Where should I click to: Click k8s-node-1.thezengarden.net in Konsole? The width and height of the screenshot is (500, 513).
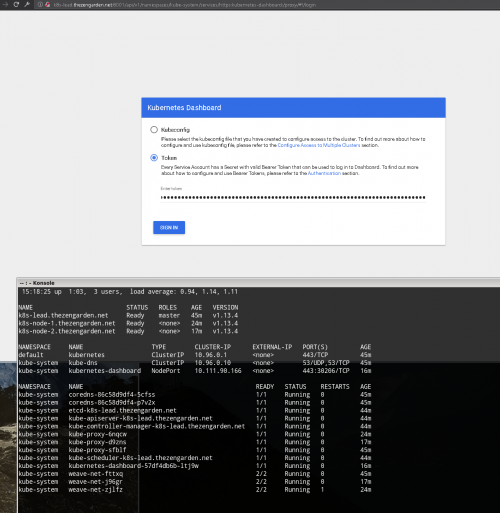67,323
